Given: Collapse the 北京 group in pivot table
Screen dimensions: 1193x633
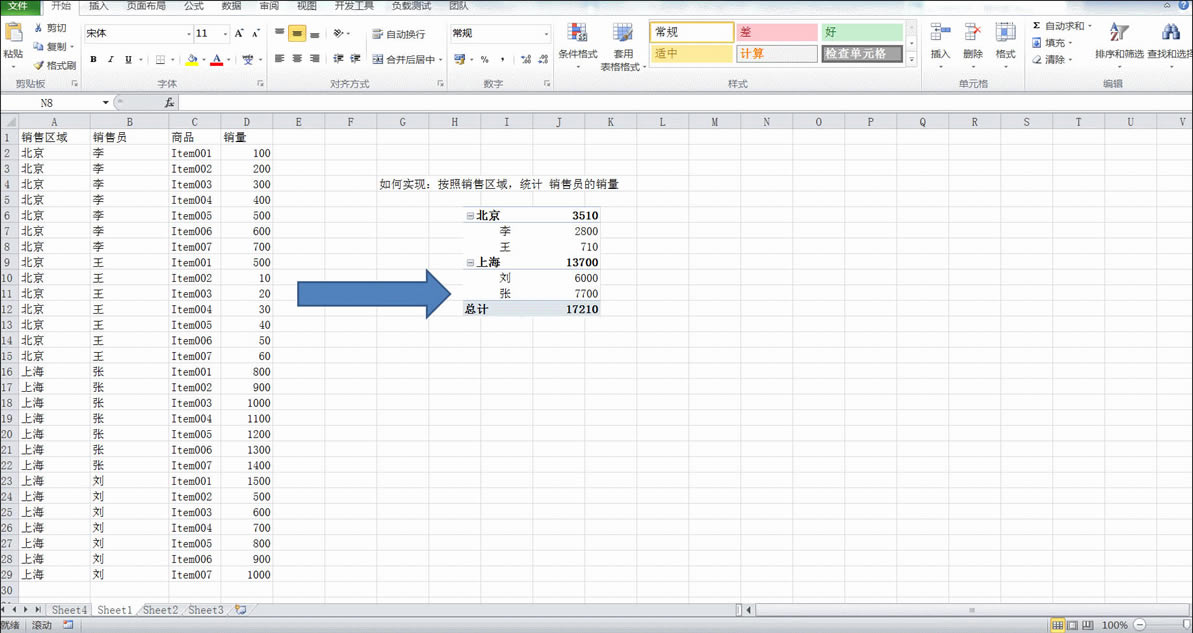Looking at the screenshot, I should pos(470,216).
